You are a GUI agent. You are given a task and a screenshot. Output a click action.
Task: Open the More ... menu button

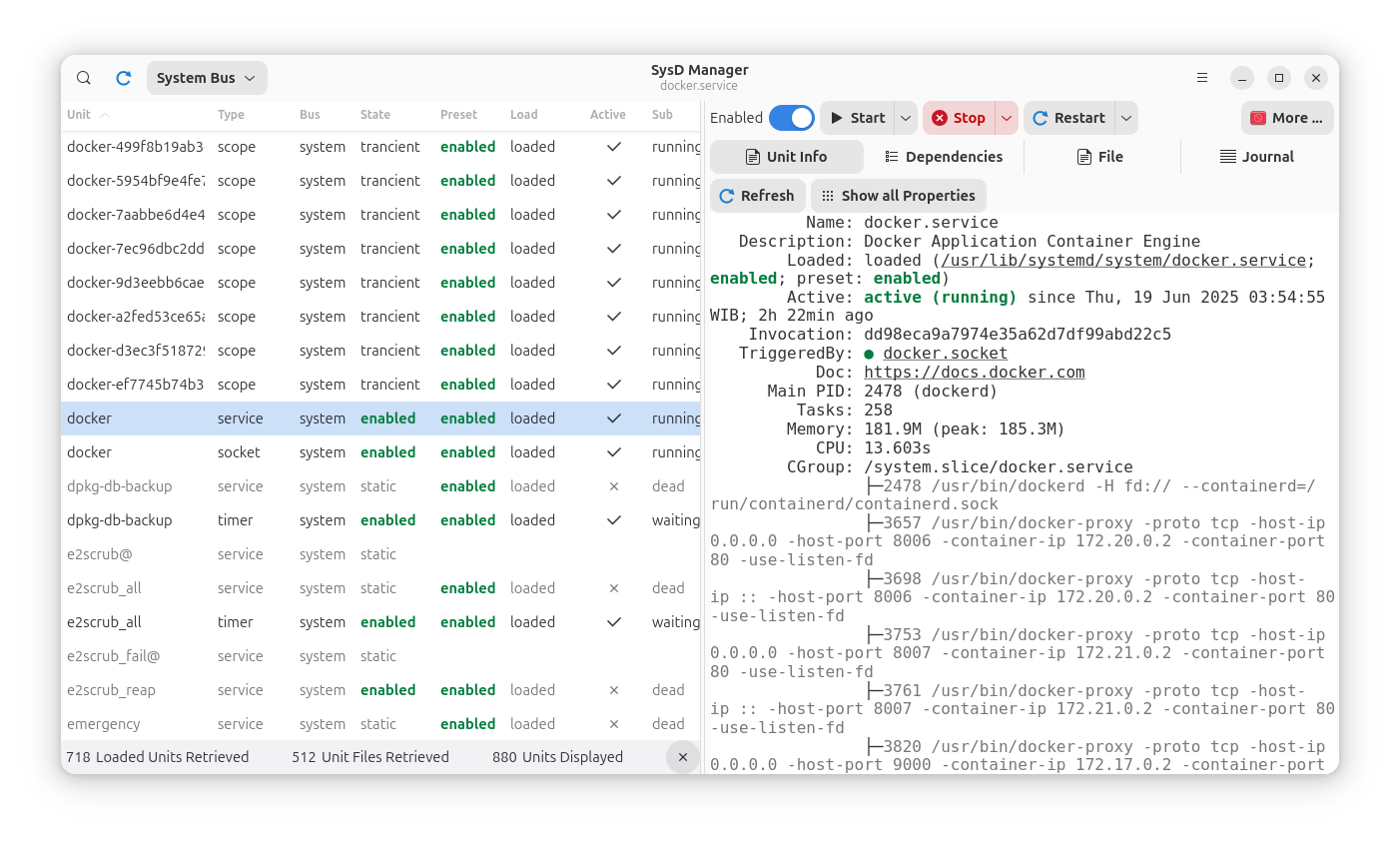(1287, 118)
